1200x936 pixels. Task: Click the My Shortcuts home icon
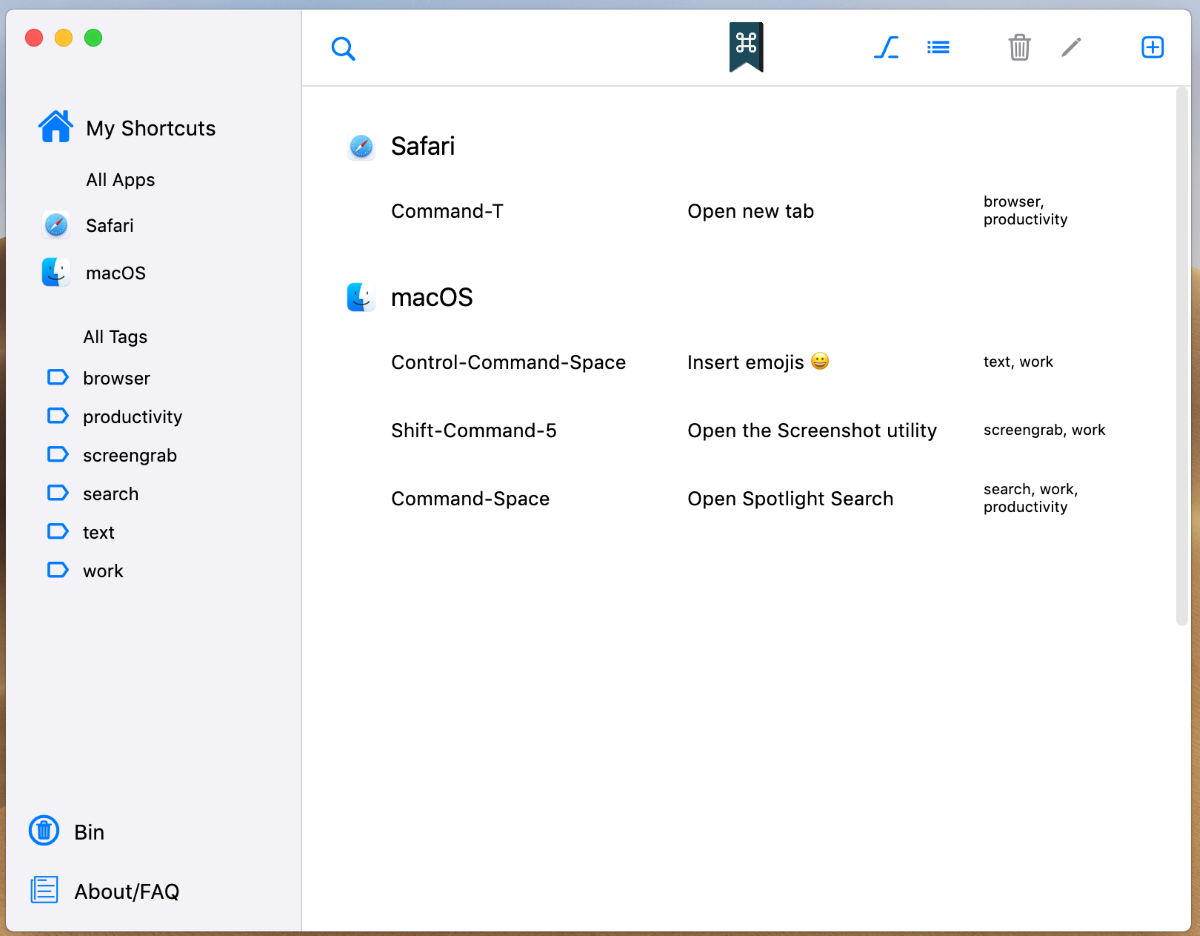coord(55,126)
